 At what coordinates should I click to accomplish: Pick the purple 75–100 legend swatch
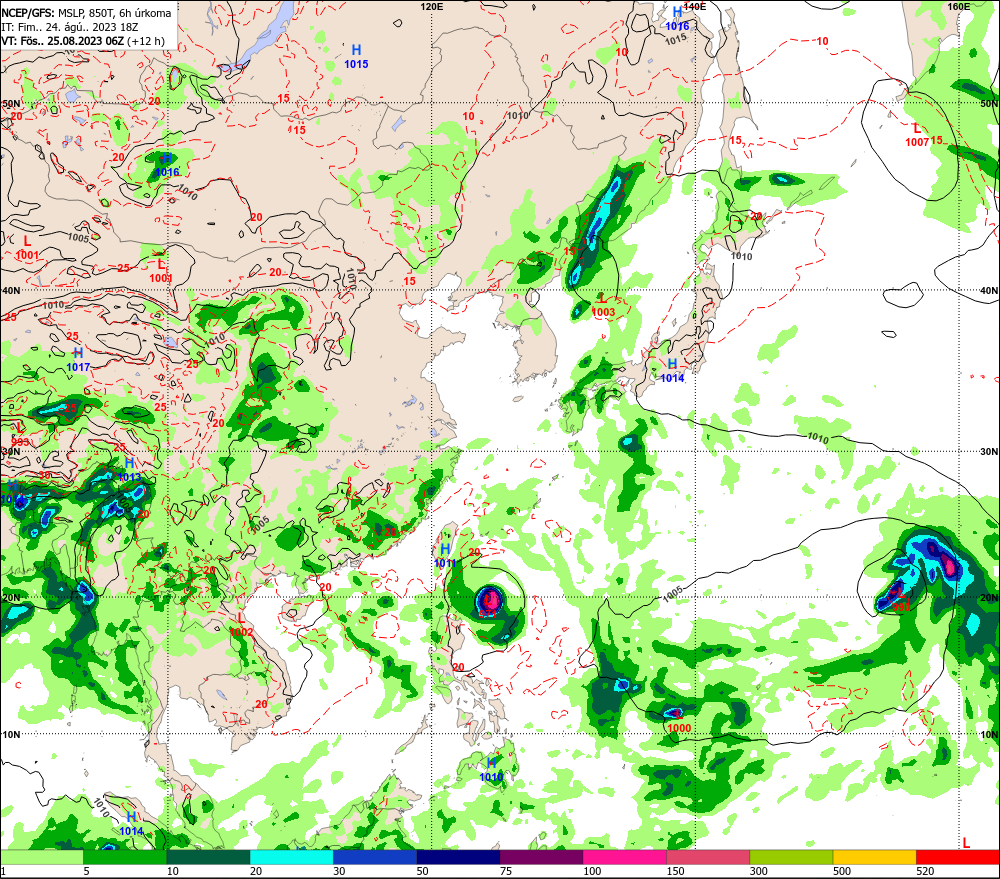tap(541, 857)
